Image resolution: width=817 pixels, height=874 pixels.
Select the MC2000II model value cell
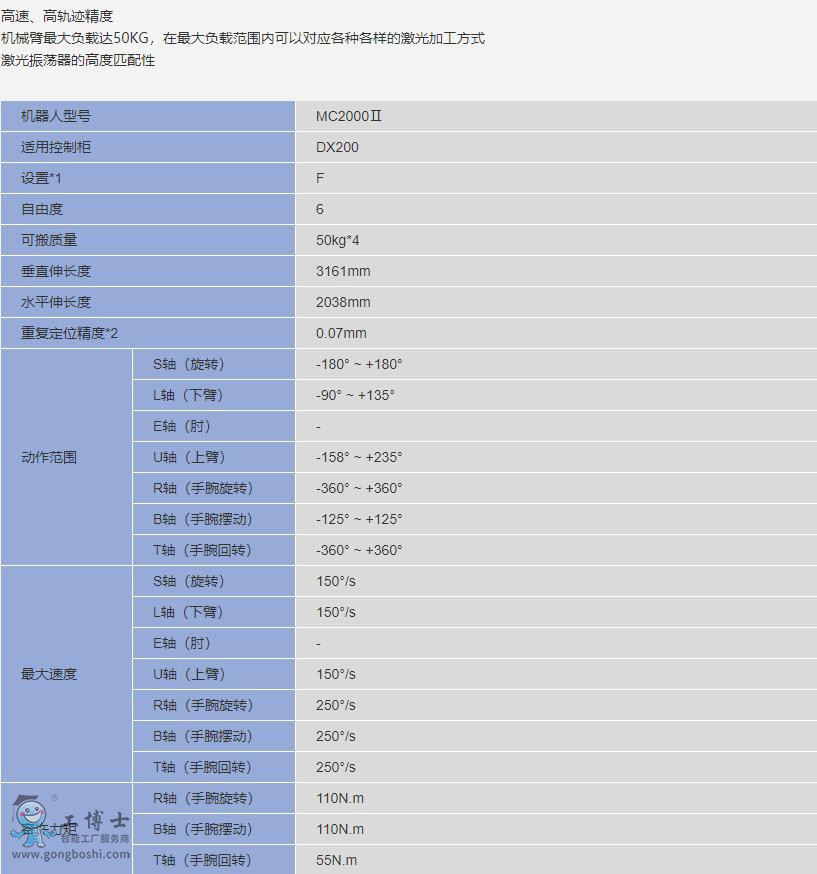pyautogui.click(x=349, y=116)
